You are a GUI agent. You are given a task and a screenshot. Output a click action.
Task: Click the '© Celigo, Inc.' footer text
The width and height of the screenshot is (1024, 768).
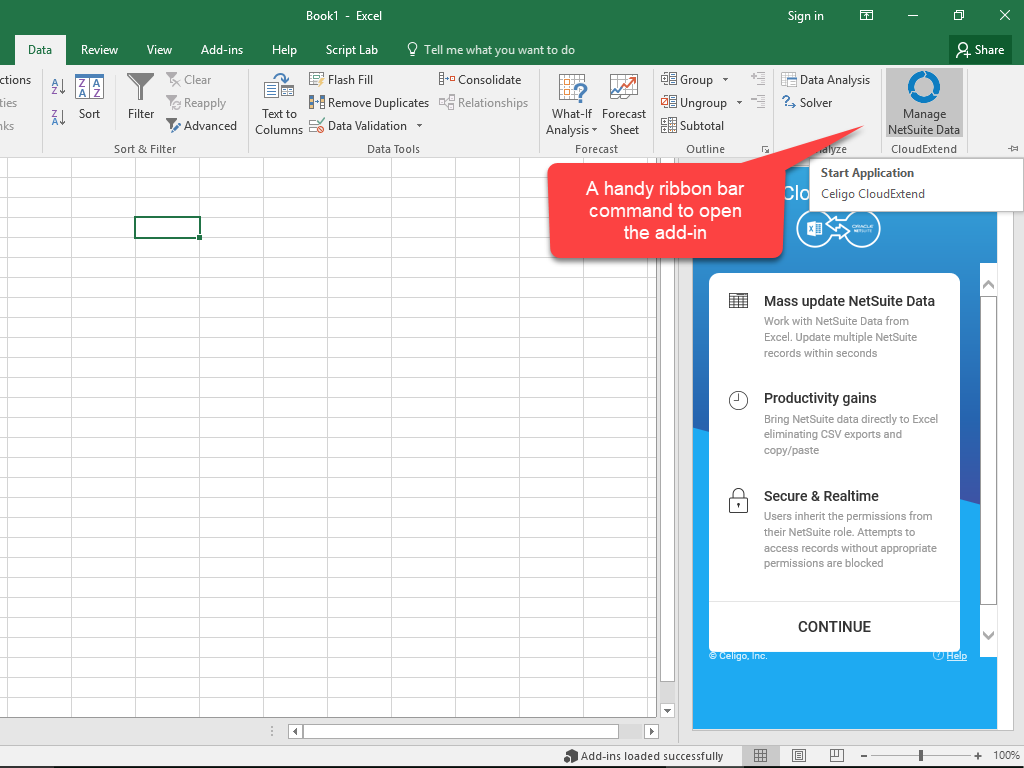pos(738,656)
